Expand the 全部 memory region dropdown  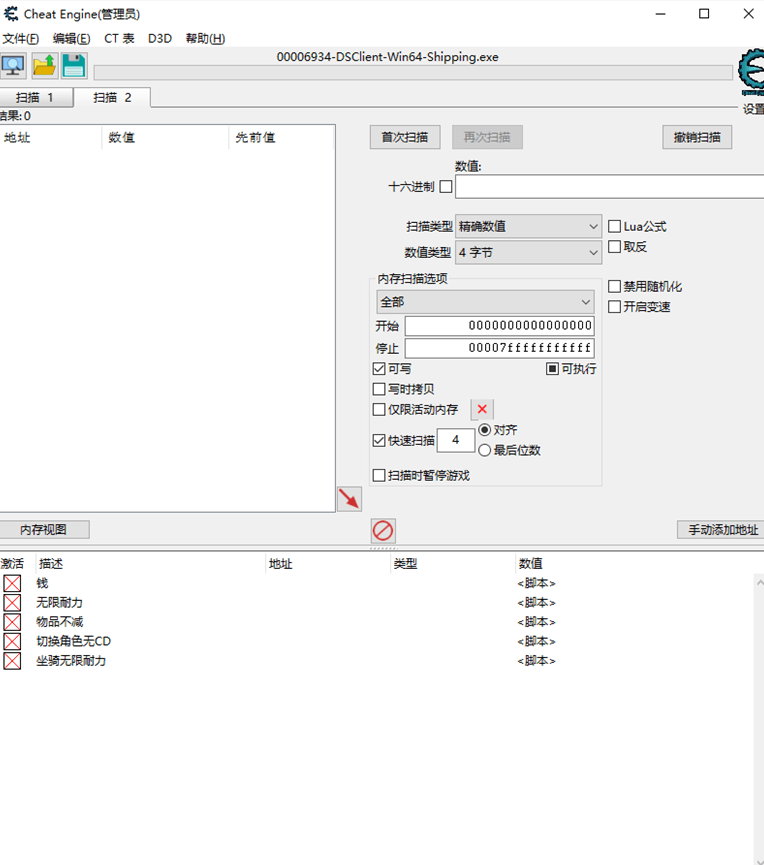[x=485, y=302]
